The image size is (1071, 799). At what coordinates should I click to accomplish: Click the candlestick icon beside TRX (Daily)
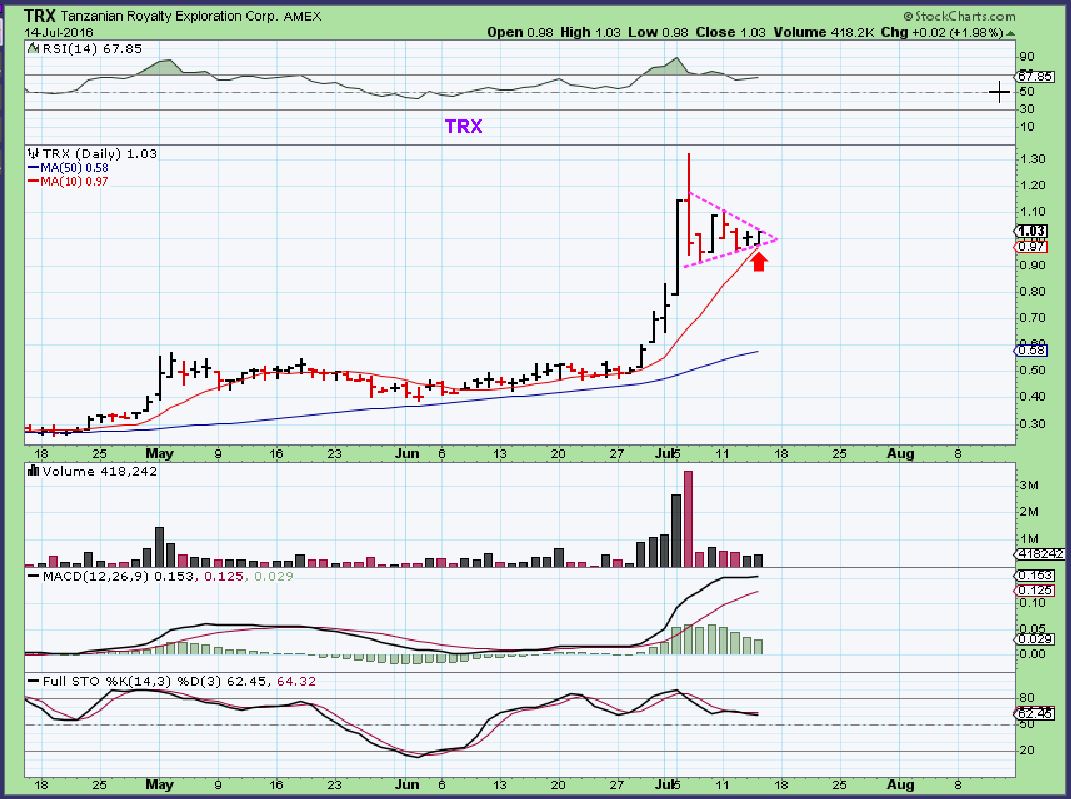pyautogui.click(x=33, y=153)
